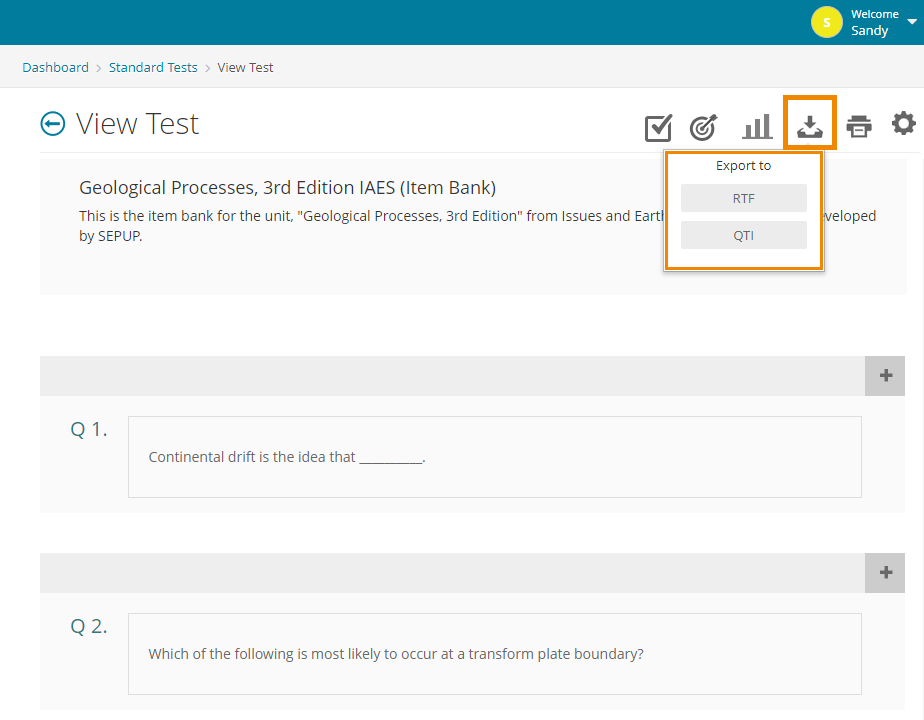Expand Question 1 section with its plus button
Screen dimensions: 924x720
(x=884, y=375)
